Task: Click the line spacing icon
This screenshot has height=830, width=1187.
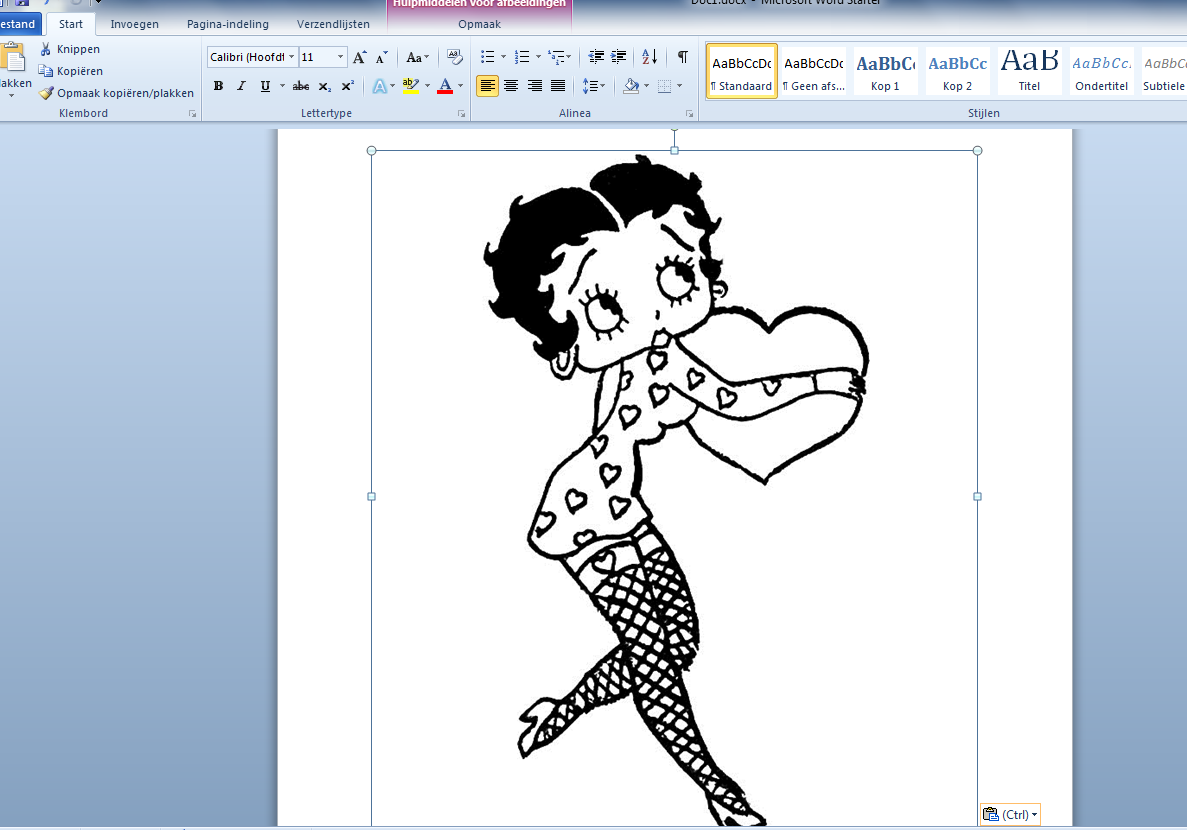Action: tap(590, 86)
